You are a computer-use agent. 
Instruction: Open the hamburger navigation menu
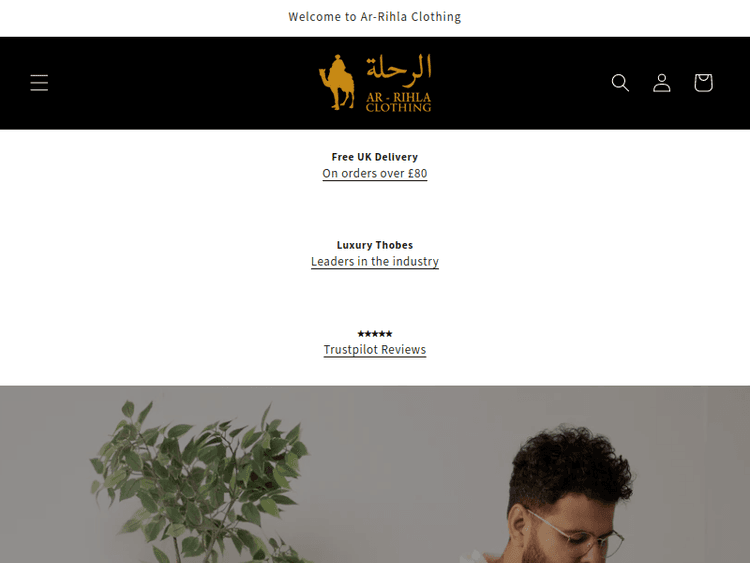(x=39, y=83)
